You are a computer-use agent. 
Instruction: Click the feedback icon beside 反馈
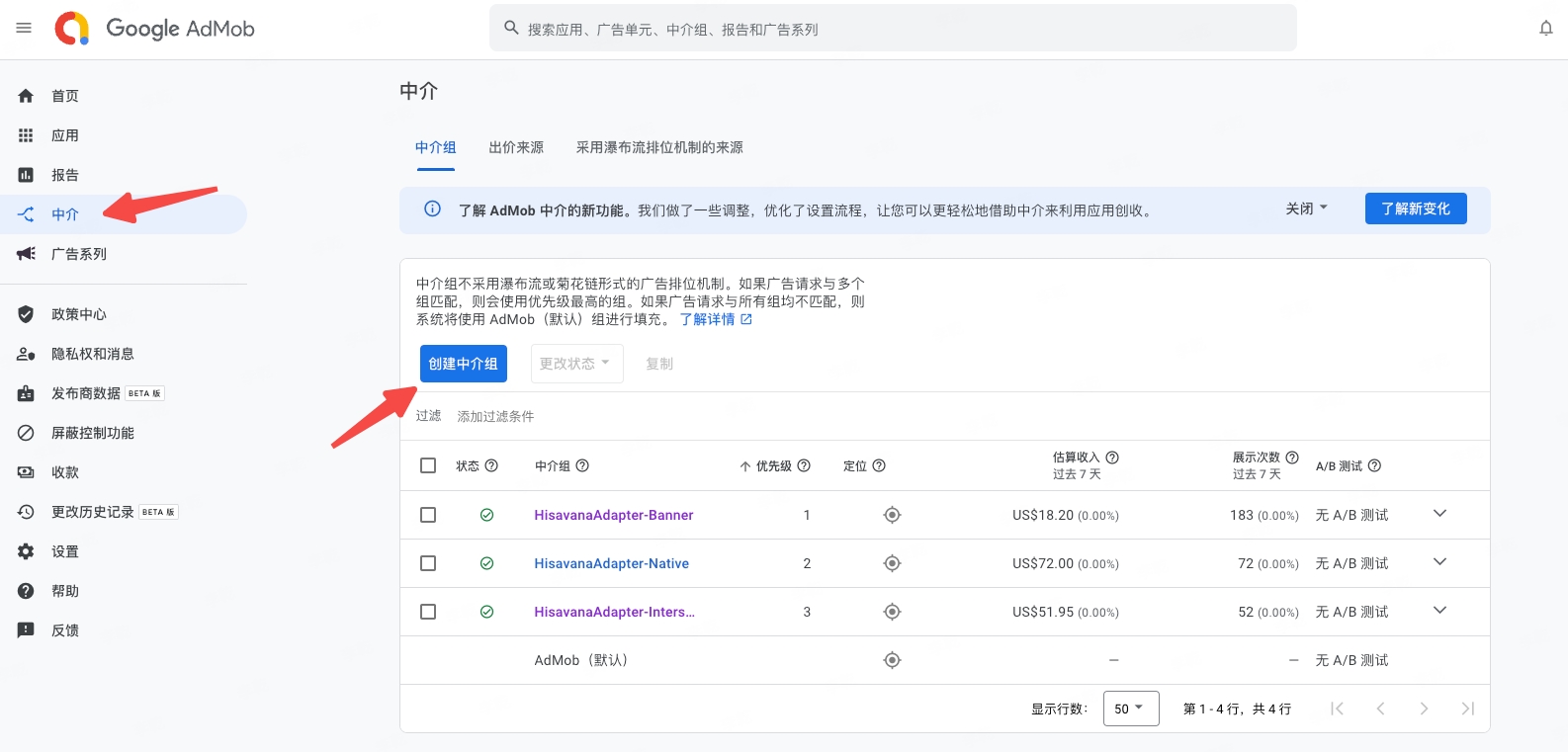[26, 630]
